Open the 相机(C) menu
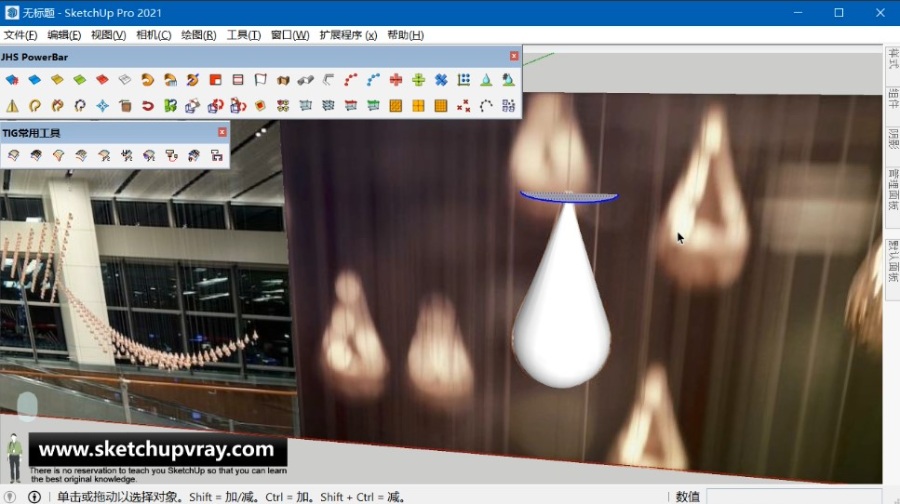Viewport: 900px width, 504px height. tap(154, 35)
